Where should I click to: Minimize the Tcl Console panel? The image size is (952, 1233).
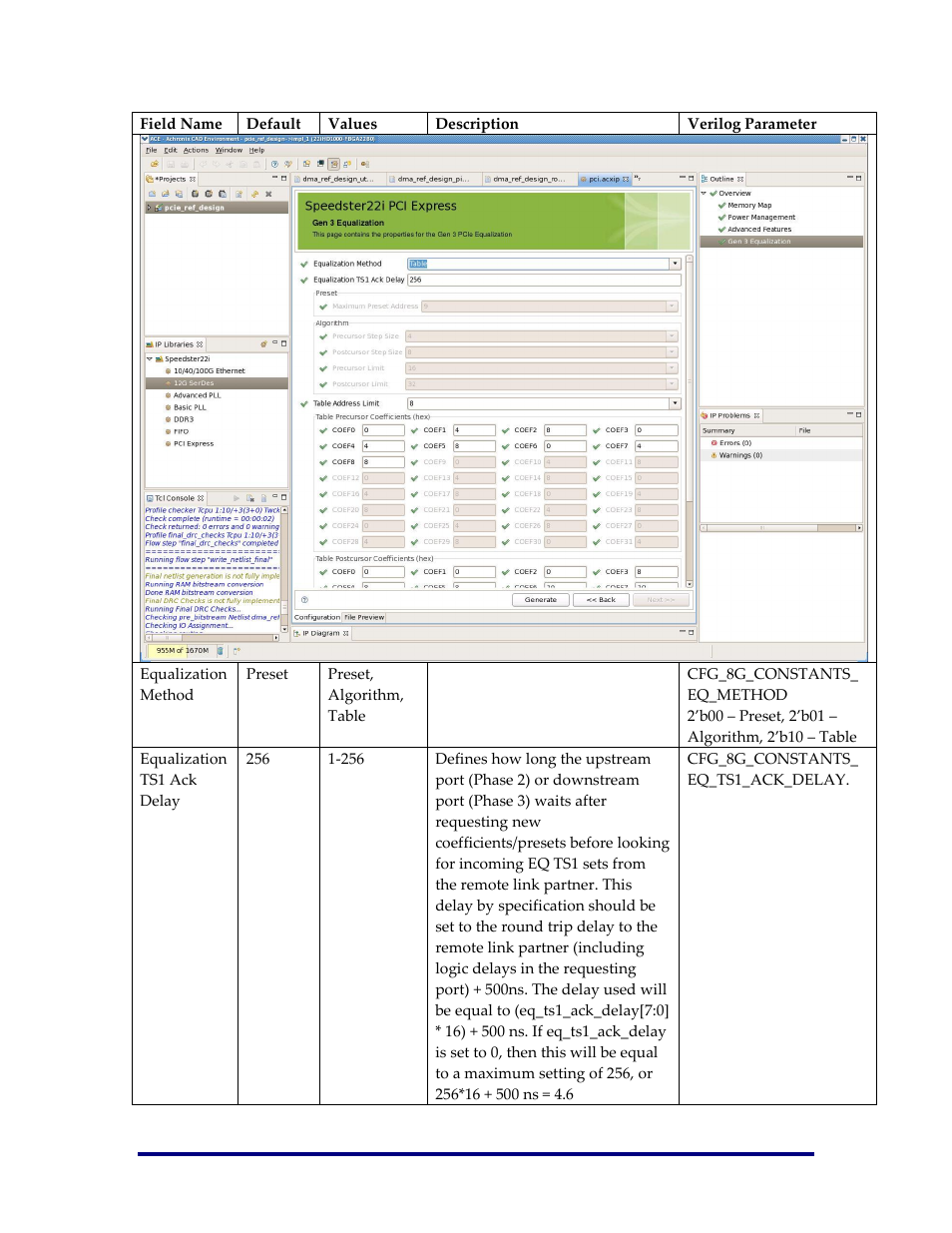click(x=275, y=497)
